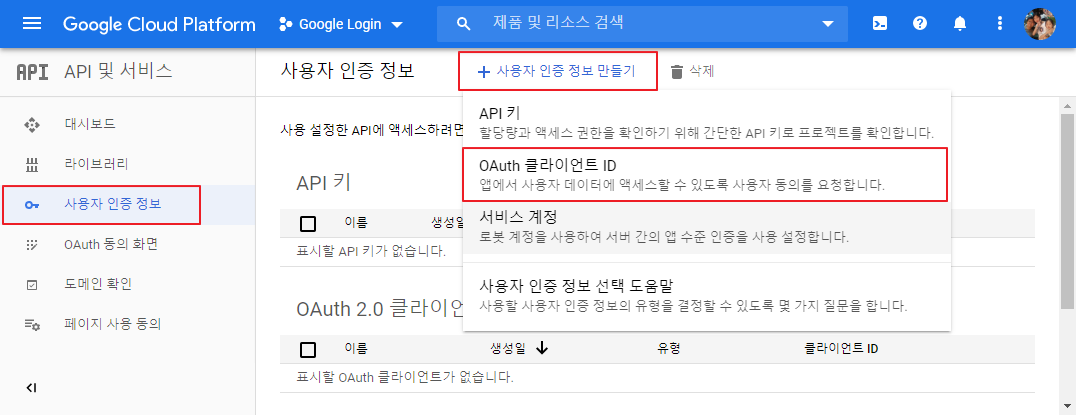Collapse the sidebar with the bottom arrow
Image resolution: width=1076 pixels, height=415 pixels.
point(31,388)
